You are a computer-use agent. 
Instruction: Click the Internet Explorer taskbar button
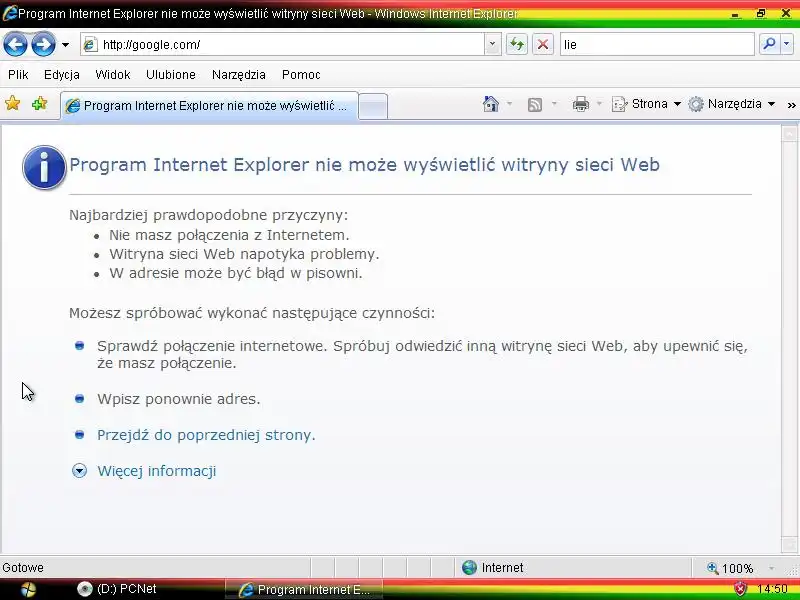304,589
